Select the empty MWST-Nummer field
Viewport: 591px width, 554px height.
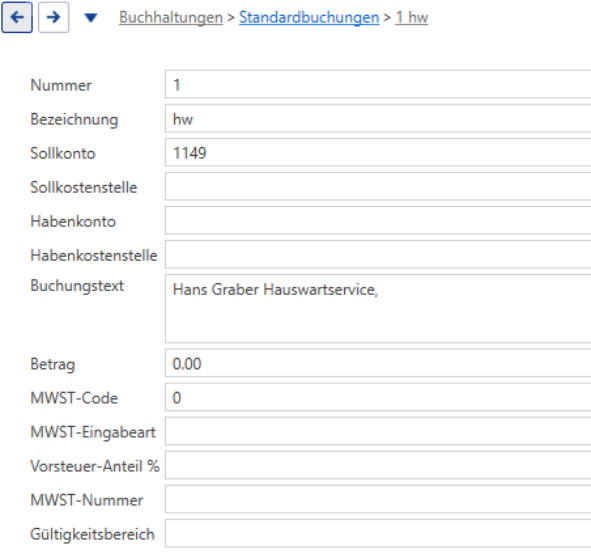(378, 499)
